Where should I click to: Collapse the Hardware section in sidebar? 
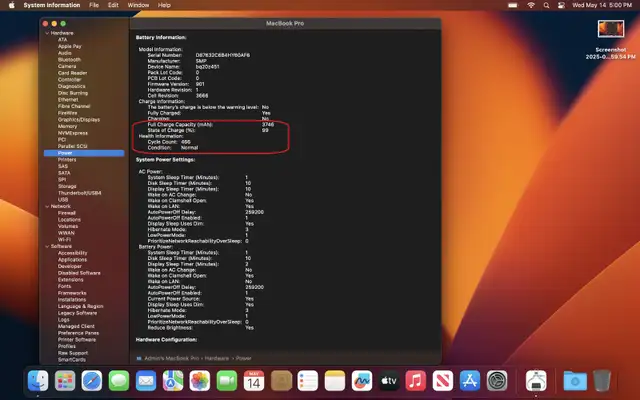point(47,33)
